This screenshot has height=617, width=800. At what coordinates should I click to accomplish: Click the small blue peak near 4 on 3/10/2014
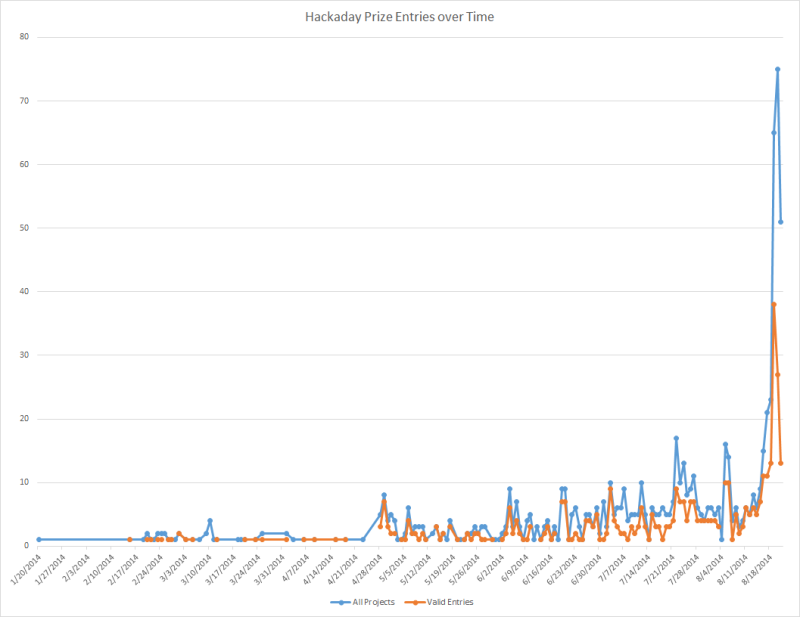(210, 518)
